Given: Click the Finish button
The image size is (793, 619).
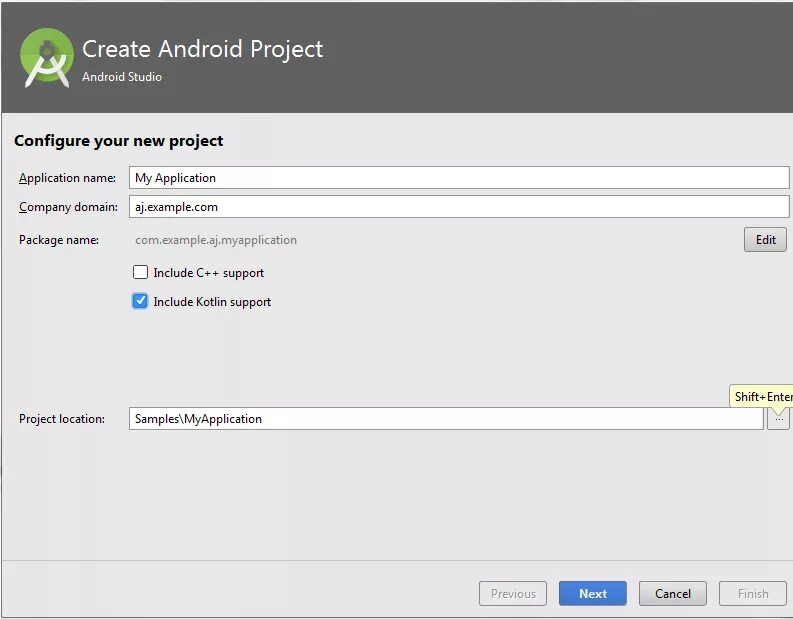Looking at the screenshot, I should click(753, 594).
